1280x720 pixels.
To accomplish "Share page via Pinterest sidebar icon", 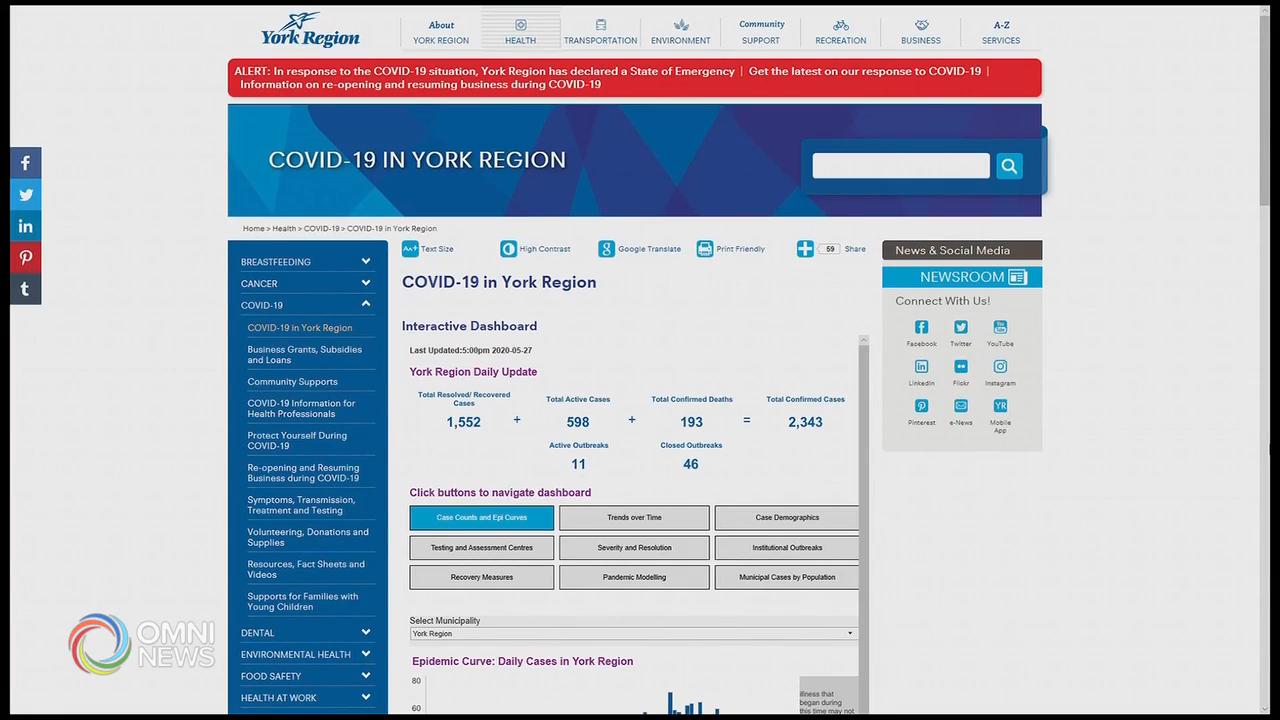I will tap(25, 258).
